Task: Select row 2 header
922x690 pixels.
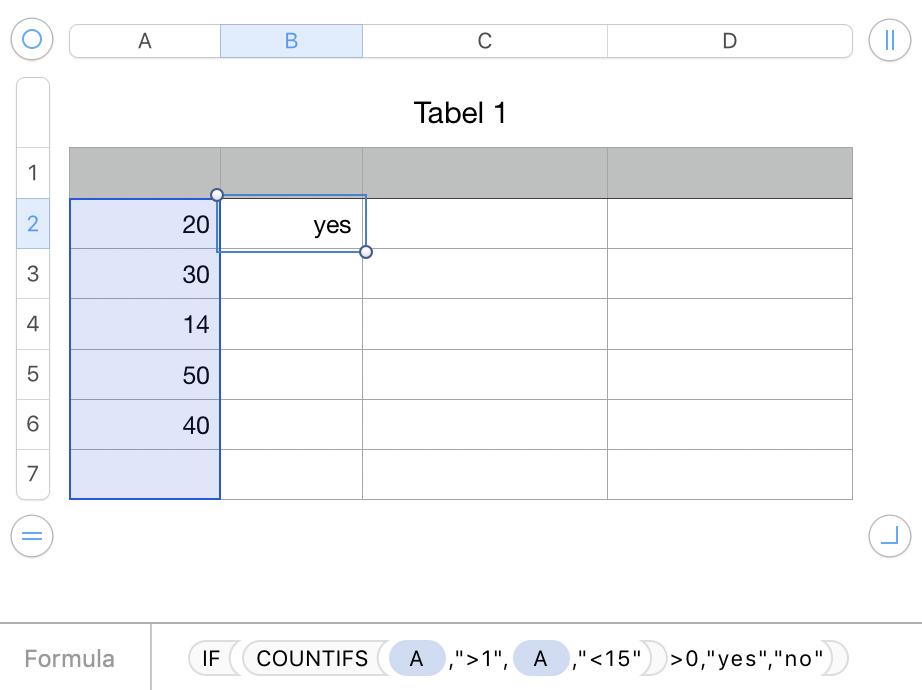Action: coord(33,223)
